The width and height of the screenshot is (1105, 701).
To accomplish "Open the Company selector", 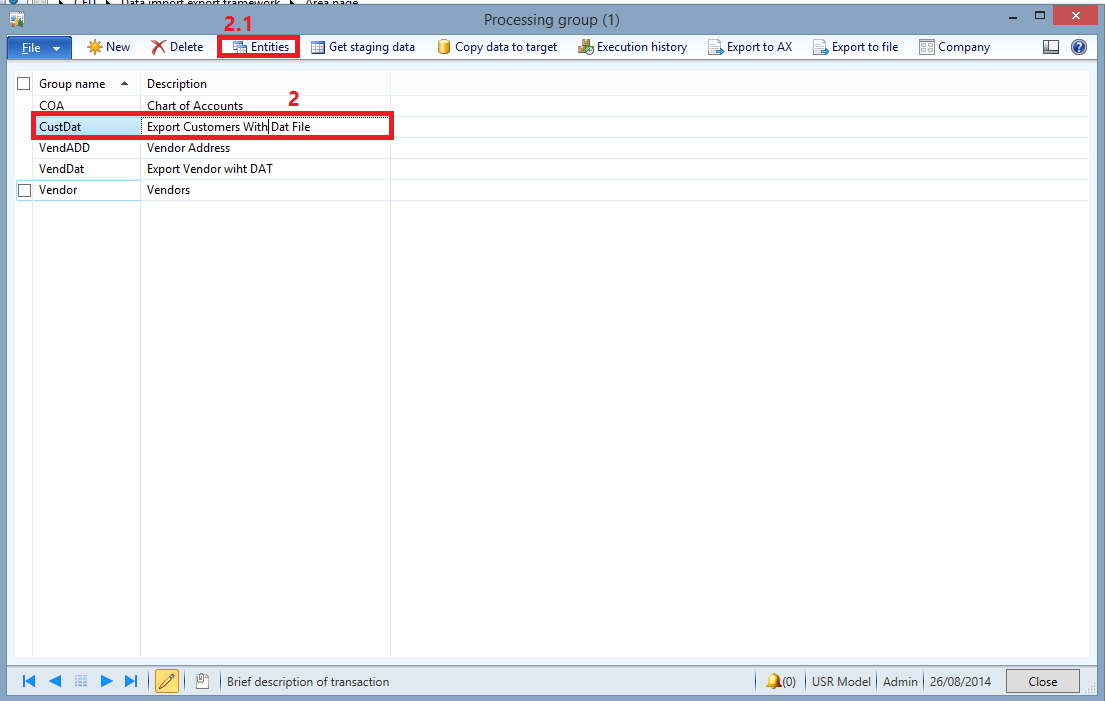I will click(x=953, y=46).
